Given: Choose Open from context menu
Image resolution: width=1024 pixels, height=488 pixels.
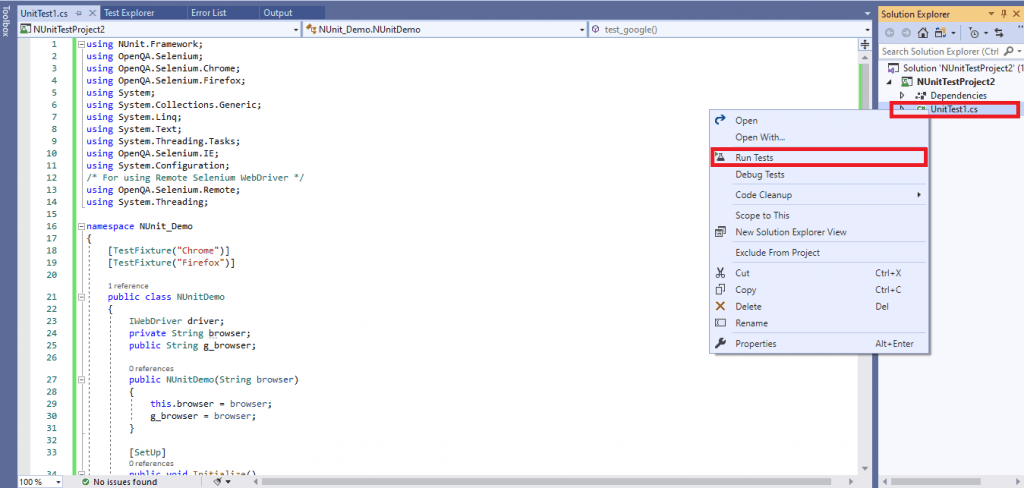Looking at the screenshot, I should coord(819,120).
